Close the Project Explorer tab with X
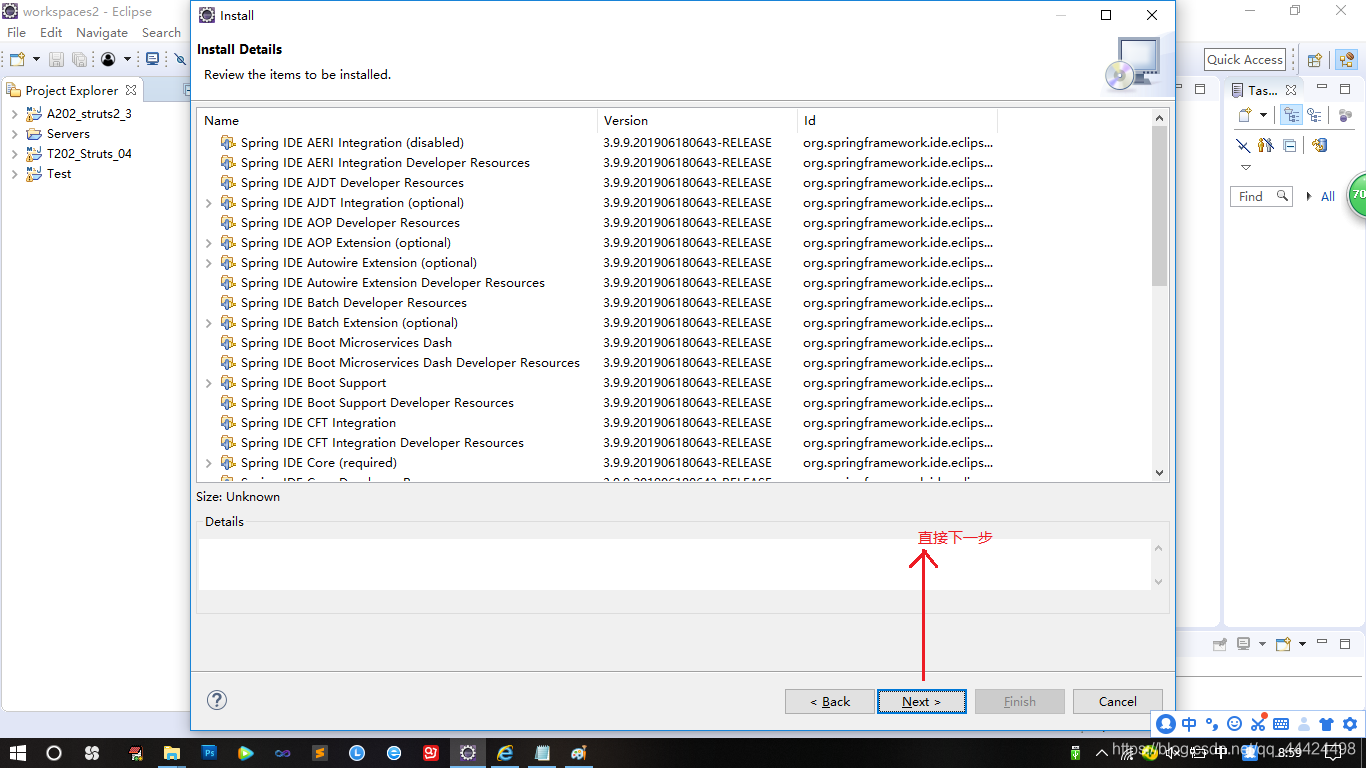Screen dimensions: 1366x768 pos(131,90)
